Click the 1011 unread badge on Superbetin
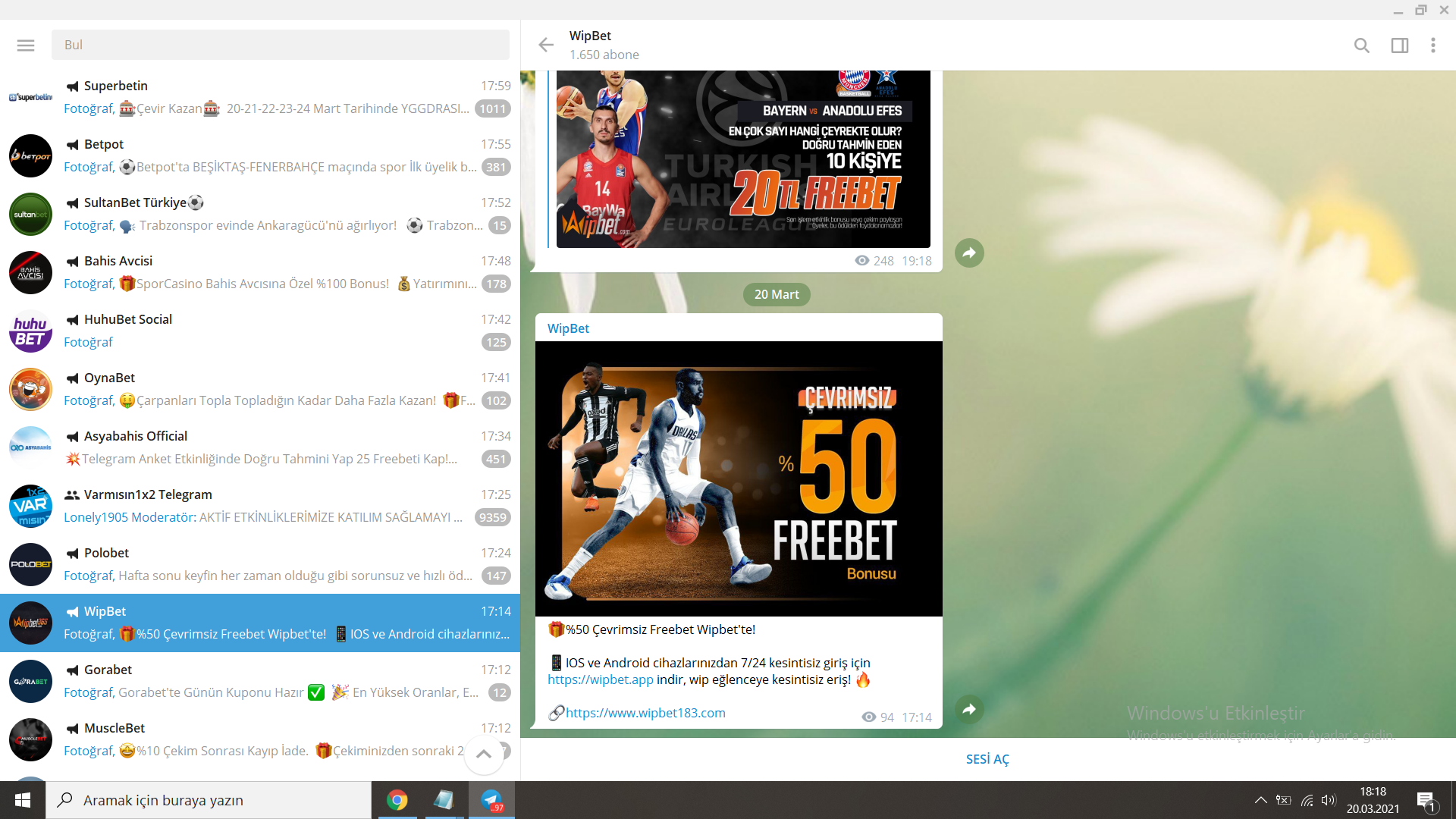The image size is (1456, 819). pyautogui.click(x=492, y=108)
